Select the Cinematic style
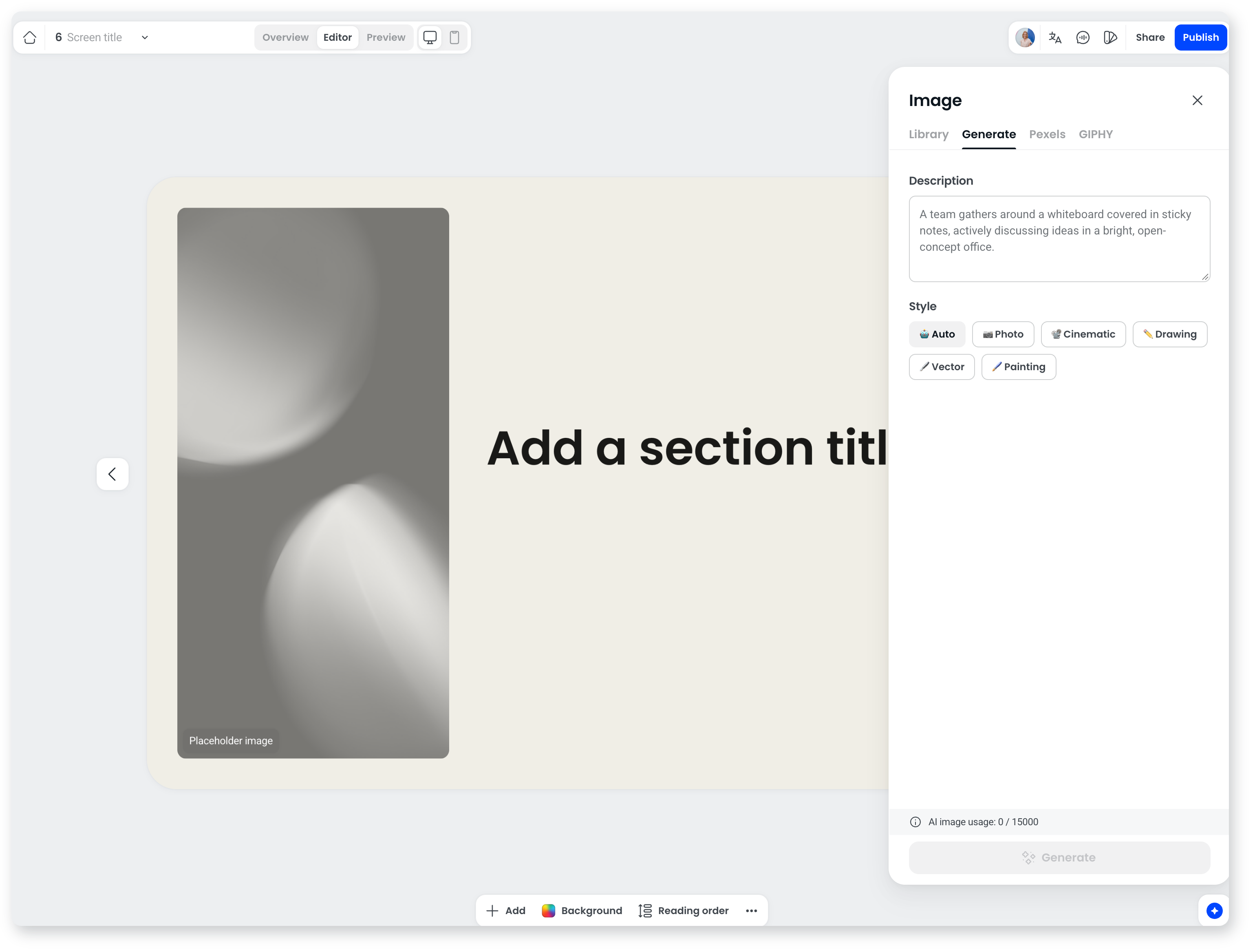 coord(1083,334)
